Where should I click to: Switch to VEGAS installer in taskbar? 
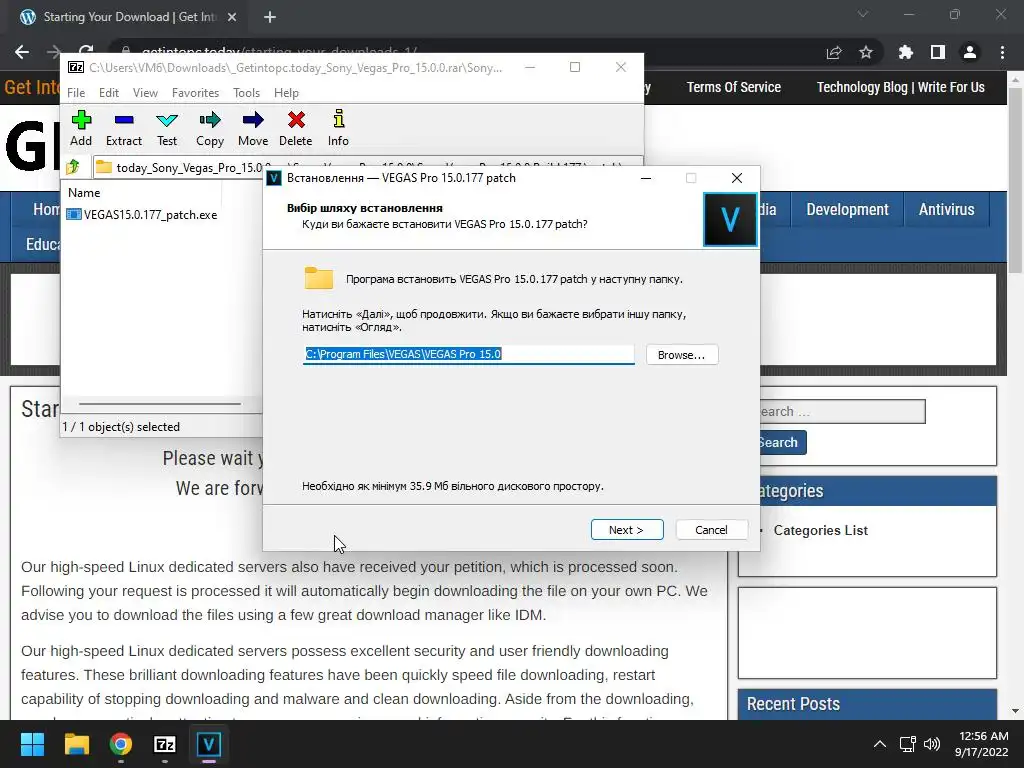click(208, 744)
